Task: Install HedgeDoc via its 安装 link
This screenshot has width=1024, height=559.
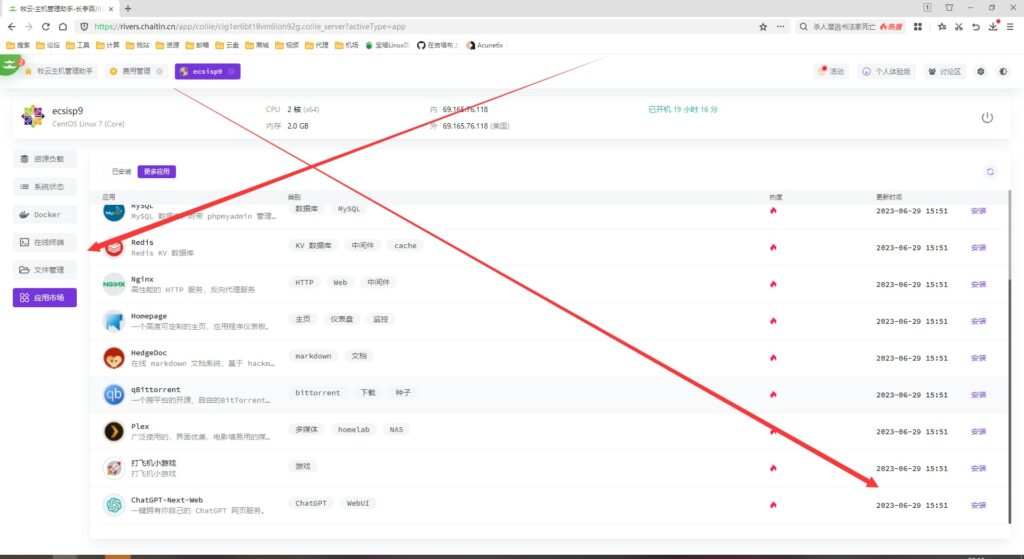Action: click(978, 358)
